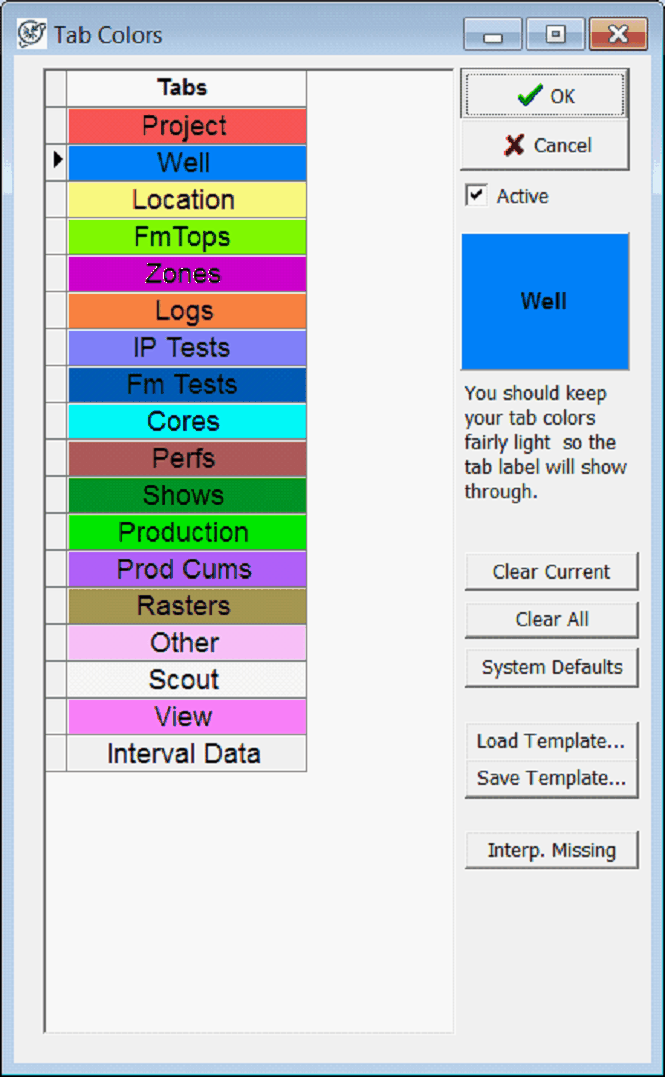This screenshot has height=1078, width=666.
Task: Uncheck Active for the Well tab
Action: point(474,196)
